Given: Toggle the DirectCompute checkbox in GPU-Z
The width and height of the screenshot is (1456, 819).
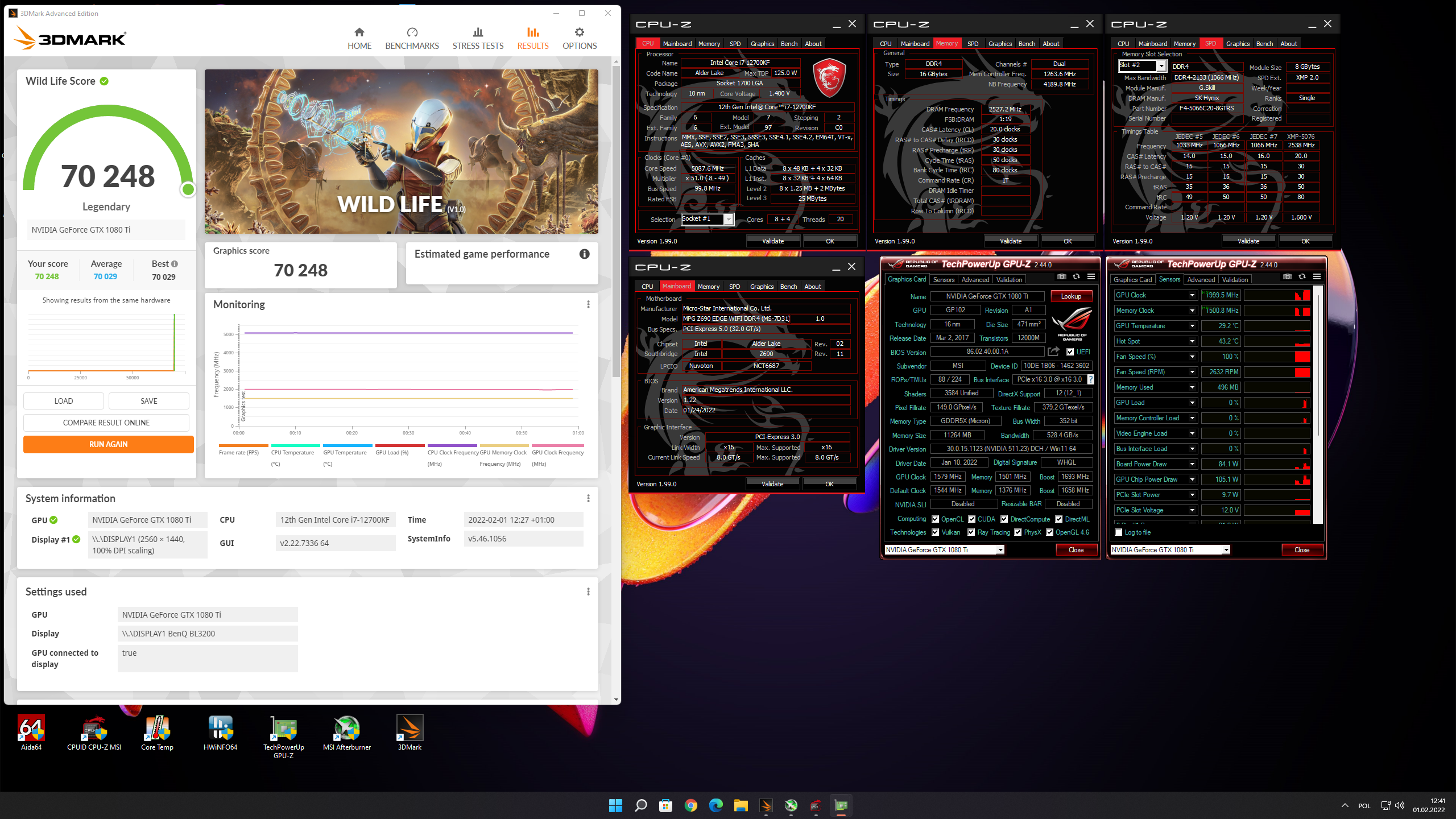Looking at the screenshot, I should point(1004,519).
